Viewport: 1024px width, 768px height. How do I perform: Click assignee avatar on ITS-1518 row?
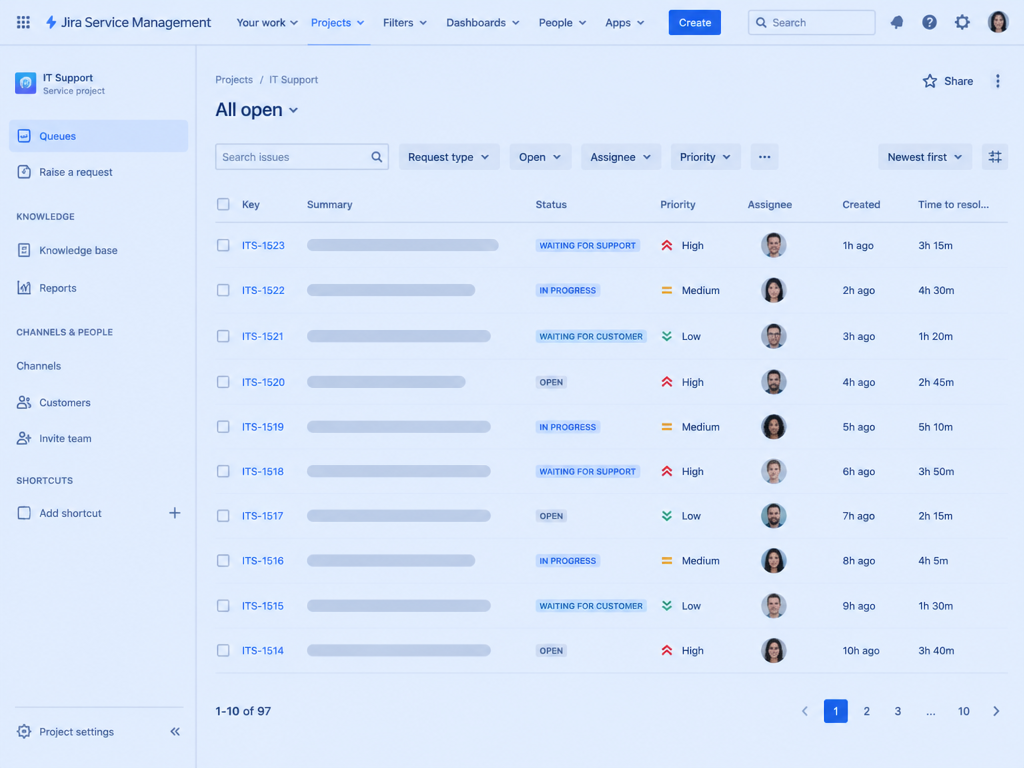tap(773, 471)
